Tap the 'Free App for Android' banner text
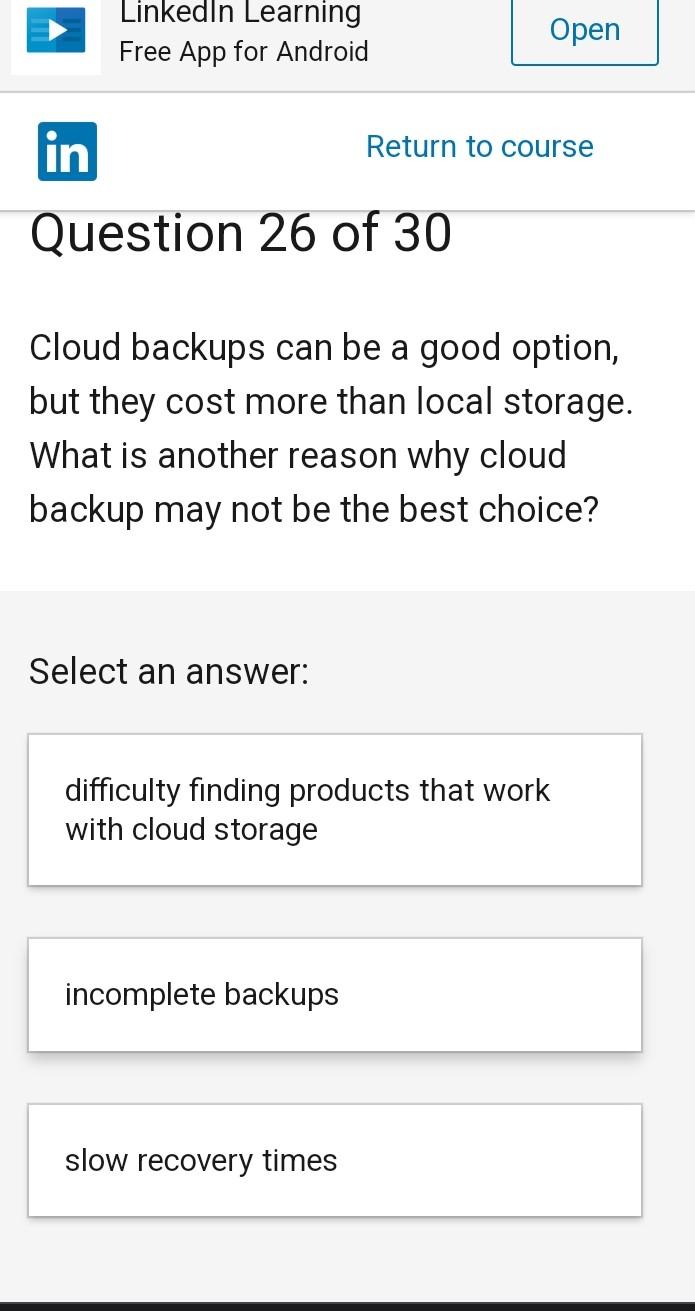 [x=244, y=52]
